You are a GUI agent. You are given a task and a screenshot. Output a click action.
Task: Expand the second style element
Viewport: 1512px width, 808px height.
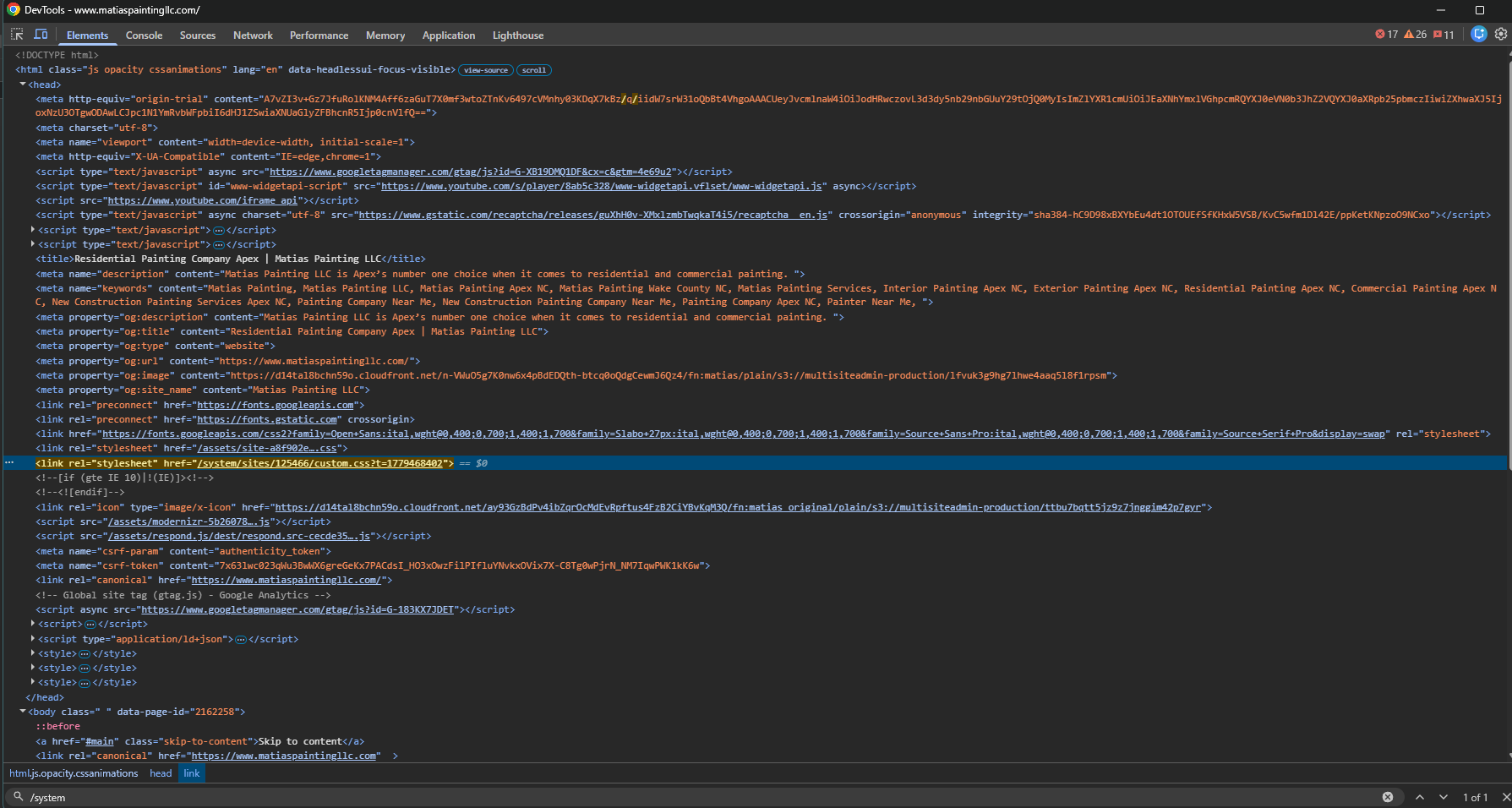coord(33,668)
